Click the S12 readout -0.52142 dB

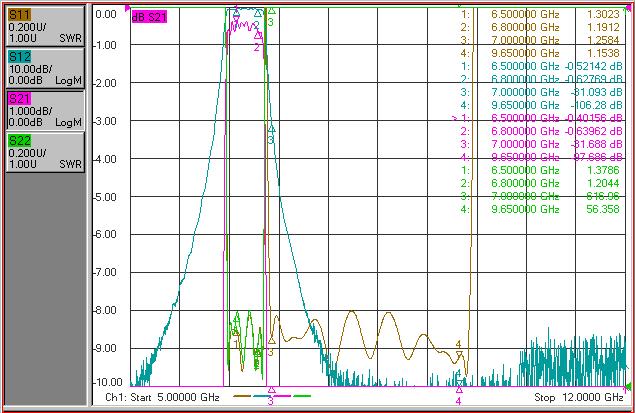point(593,66)
